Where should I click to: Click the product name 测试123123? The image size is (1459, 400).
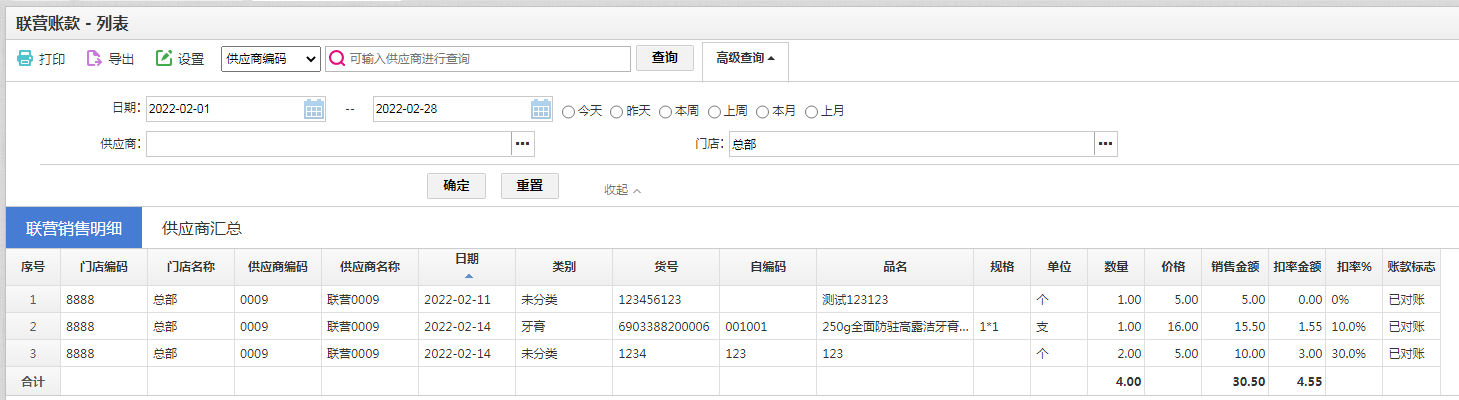pos(855,299)
